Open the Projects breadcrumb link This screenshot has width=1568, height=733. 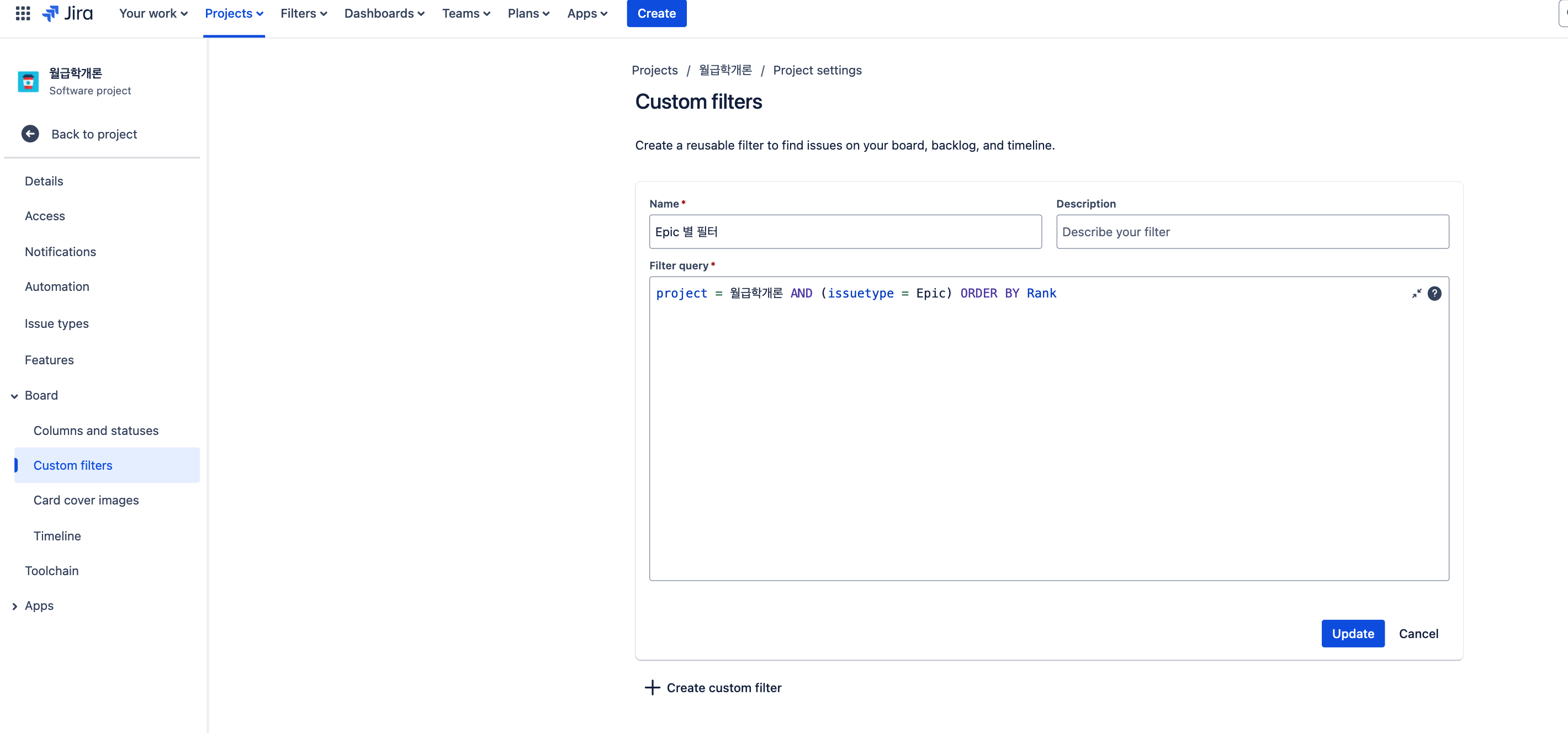pyautogui.click(x=654, y=70)
